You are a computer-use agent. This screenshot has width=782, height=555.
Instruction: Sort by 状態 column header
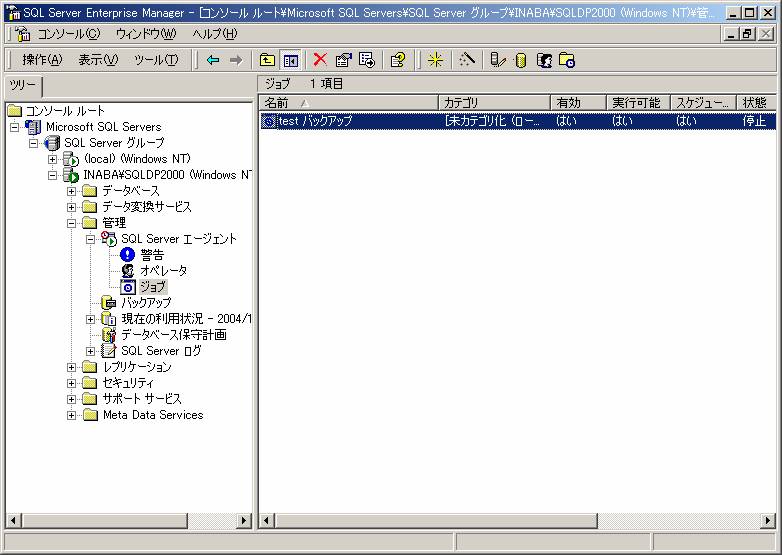[756, 103]
